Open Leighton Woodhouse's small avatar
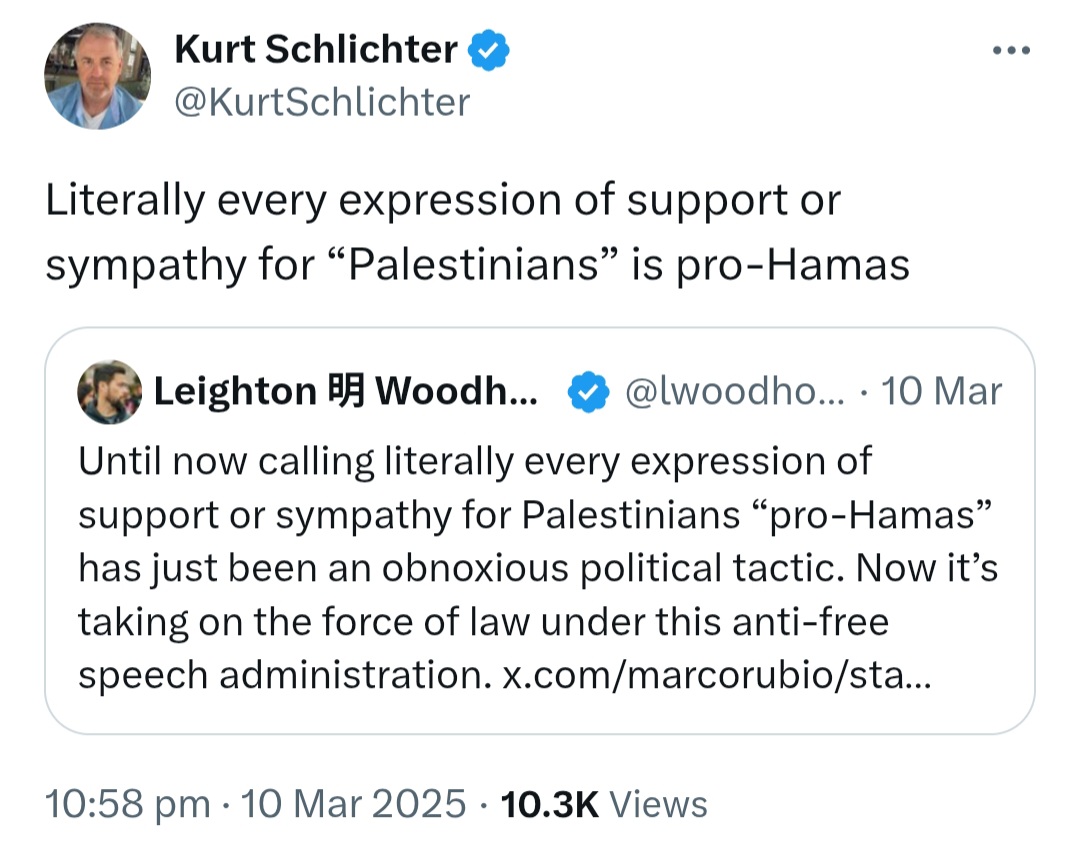Screen dimensions: 1080x851 point(109,392)
